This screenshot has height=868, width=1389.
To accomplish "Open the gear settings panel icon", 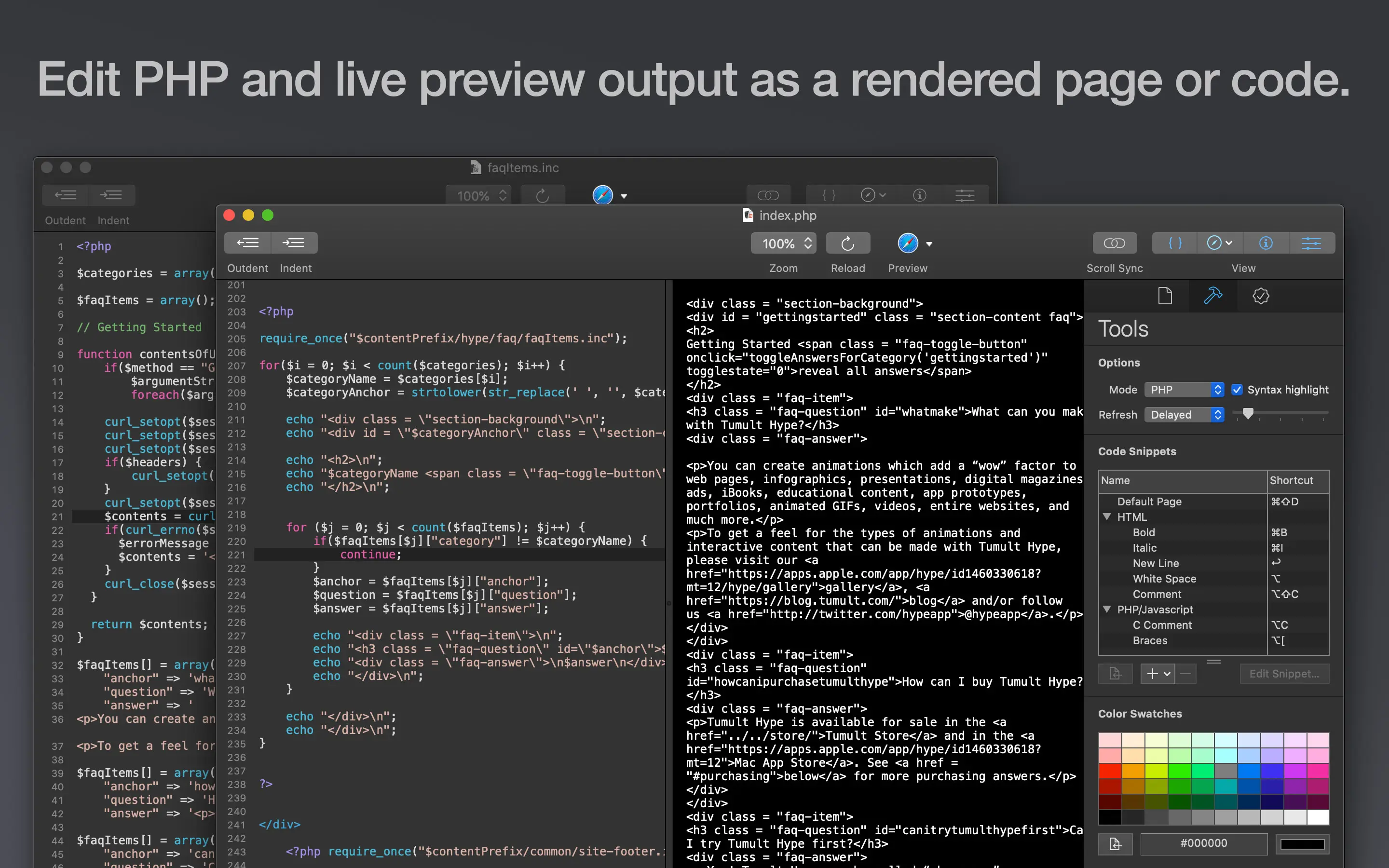I will (1260, 296).
